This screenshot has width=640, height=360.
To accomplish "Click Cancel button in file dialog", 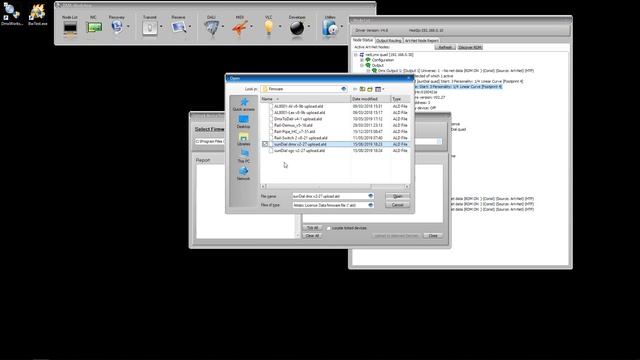I will click(x=397, y=205).
